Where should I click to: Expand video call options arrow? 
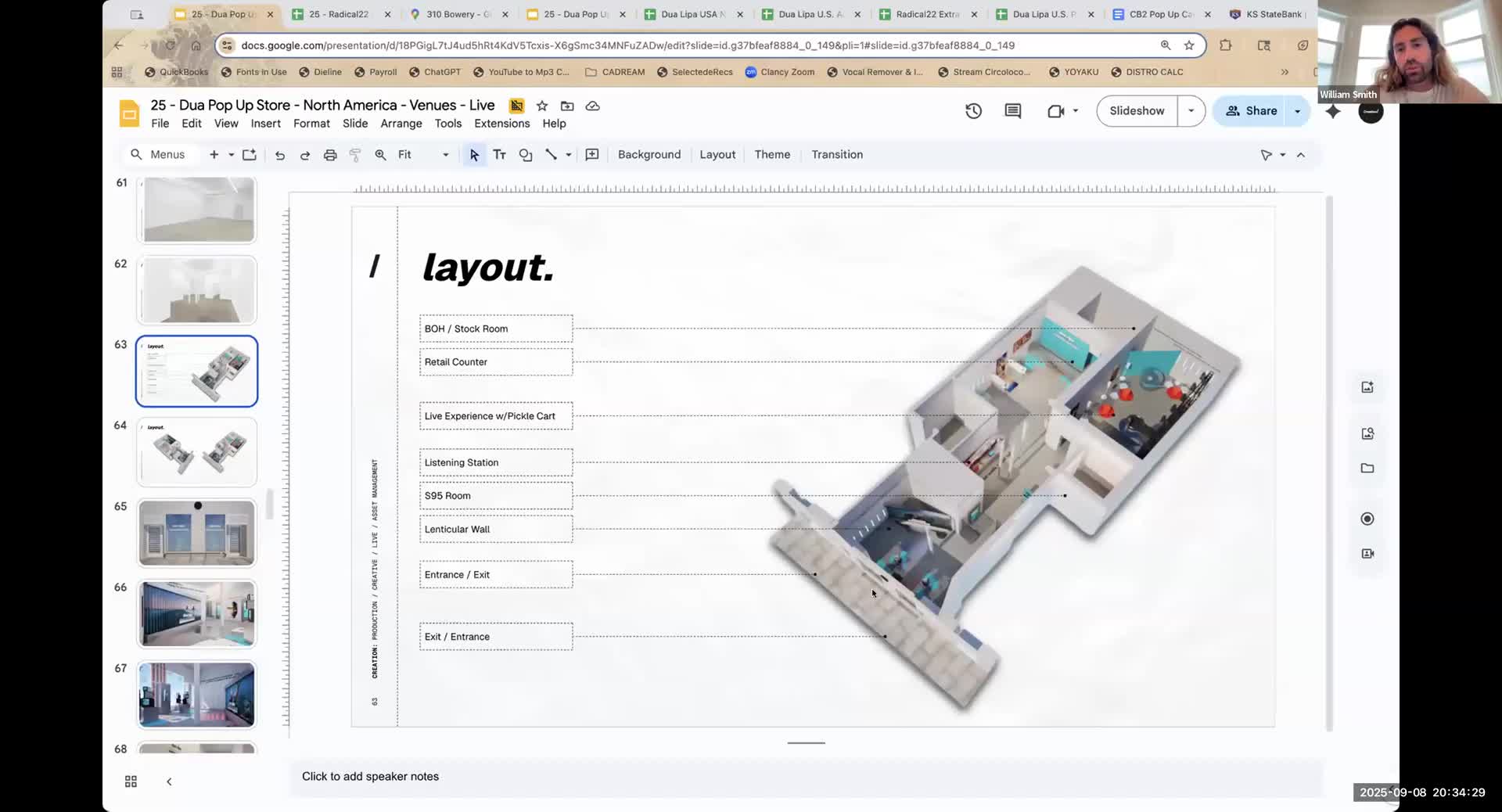pos(1076,111)
